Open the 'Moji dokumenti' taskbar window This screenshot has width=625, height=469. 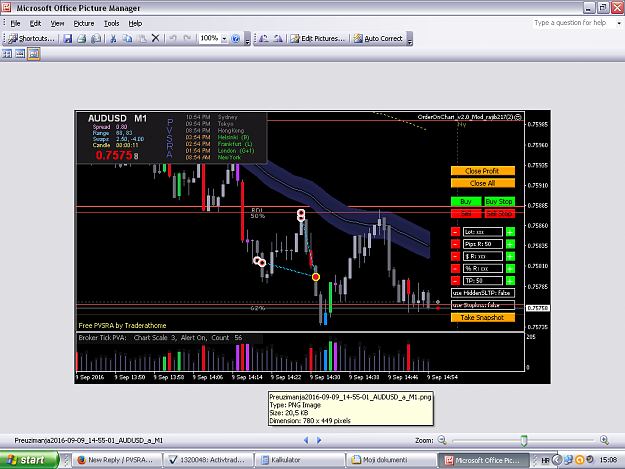tap(391, 460)
